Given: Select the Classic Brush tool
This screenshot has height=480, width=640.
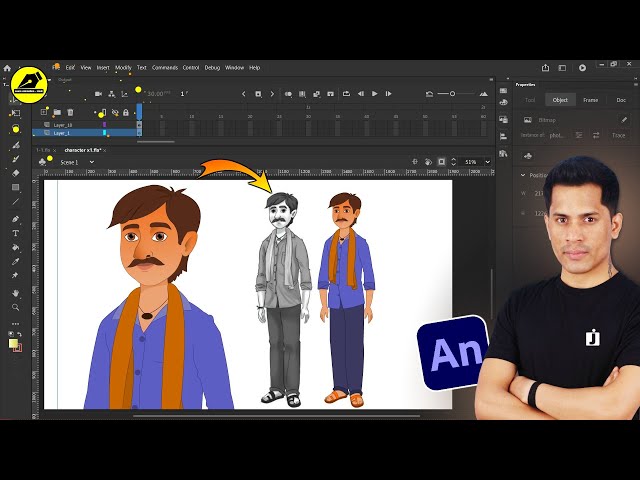Looking at the screenshot, I should 16,159.
